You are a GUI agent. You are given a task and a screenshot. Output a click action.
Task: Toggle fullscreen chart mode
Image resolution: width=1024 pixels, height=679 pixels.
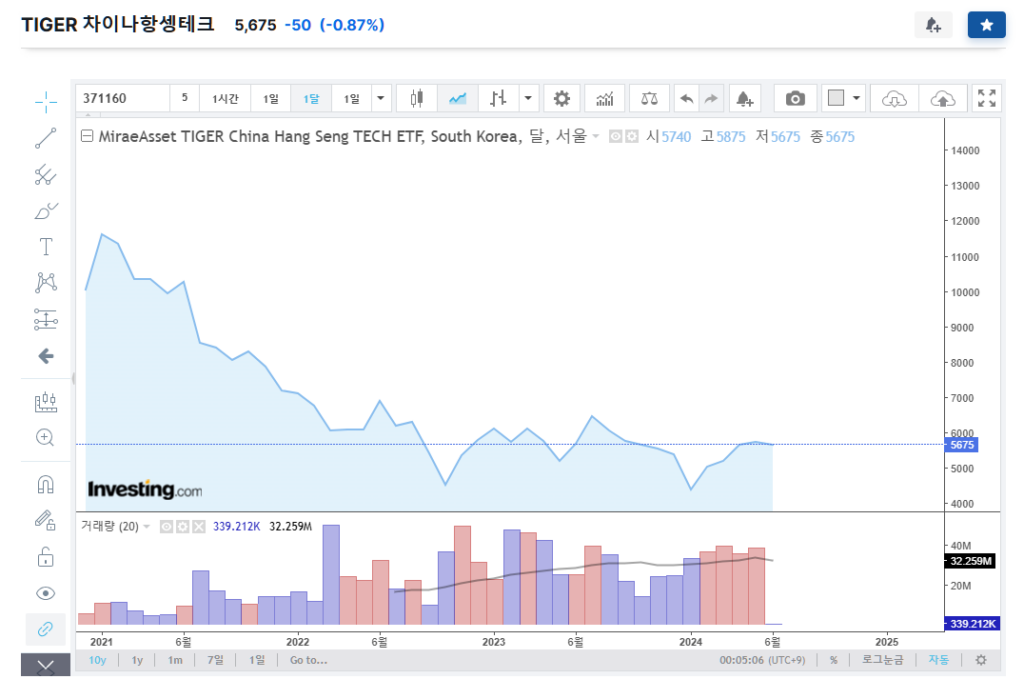point(987,99)
